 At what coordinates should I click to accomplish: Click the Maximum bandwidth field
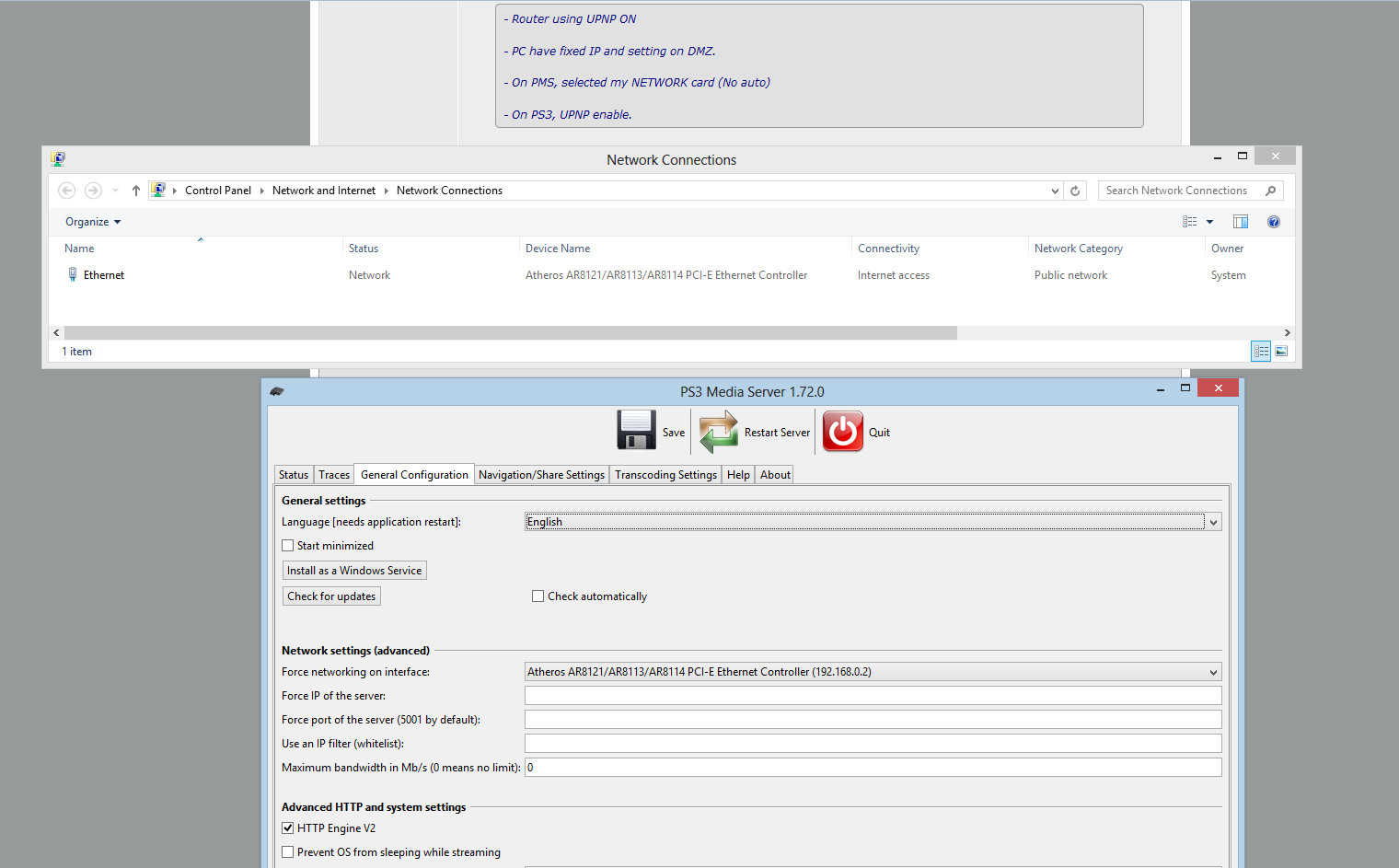point(873,768)
